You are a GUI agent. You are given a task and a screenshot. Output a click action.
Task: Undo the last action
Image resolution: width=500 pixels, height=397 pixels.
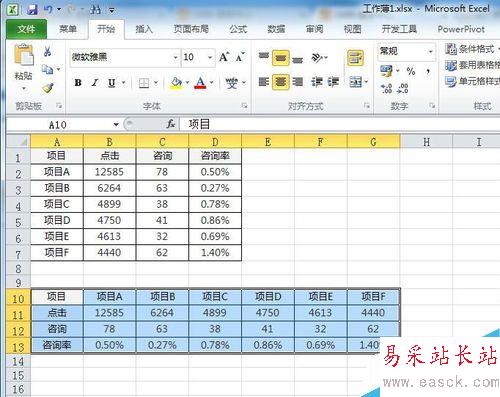pos(48,9)
